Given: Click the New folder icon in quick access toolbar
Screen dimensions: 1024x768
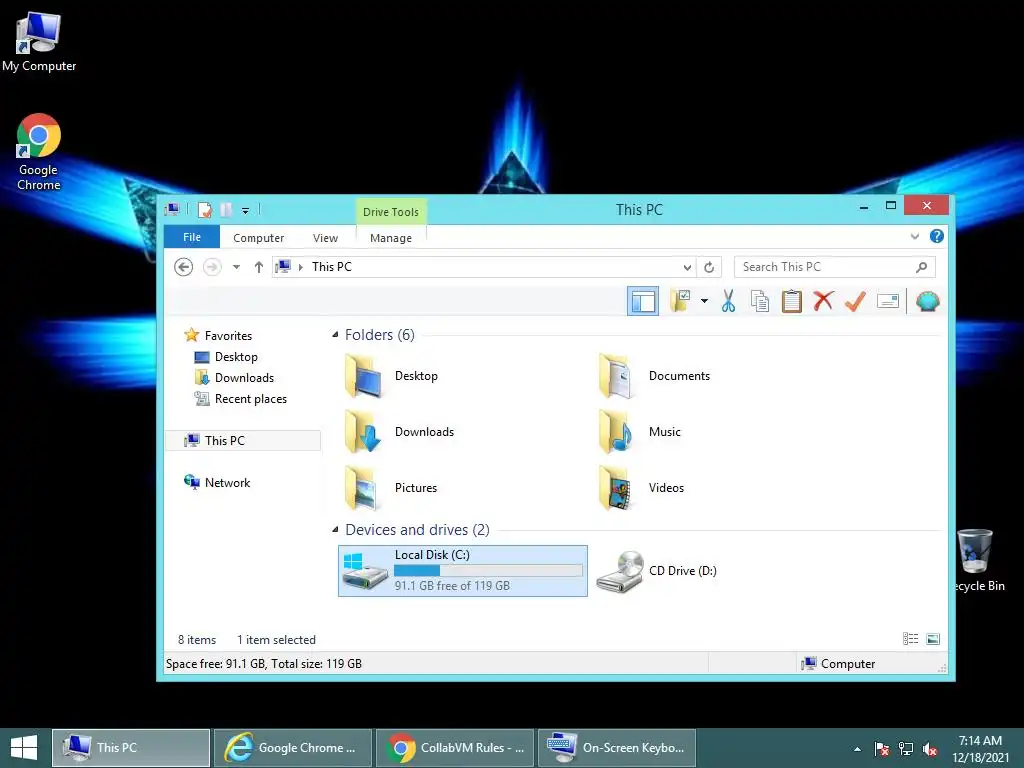Looking at the screenshot, I should pyautogui.click(x=226, y=210).
